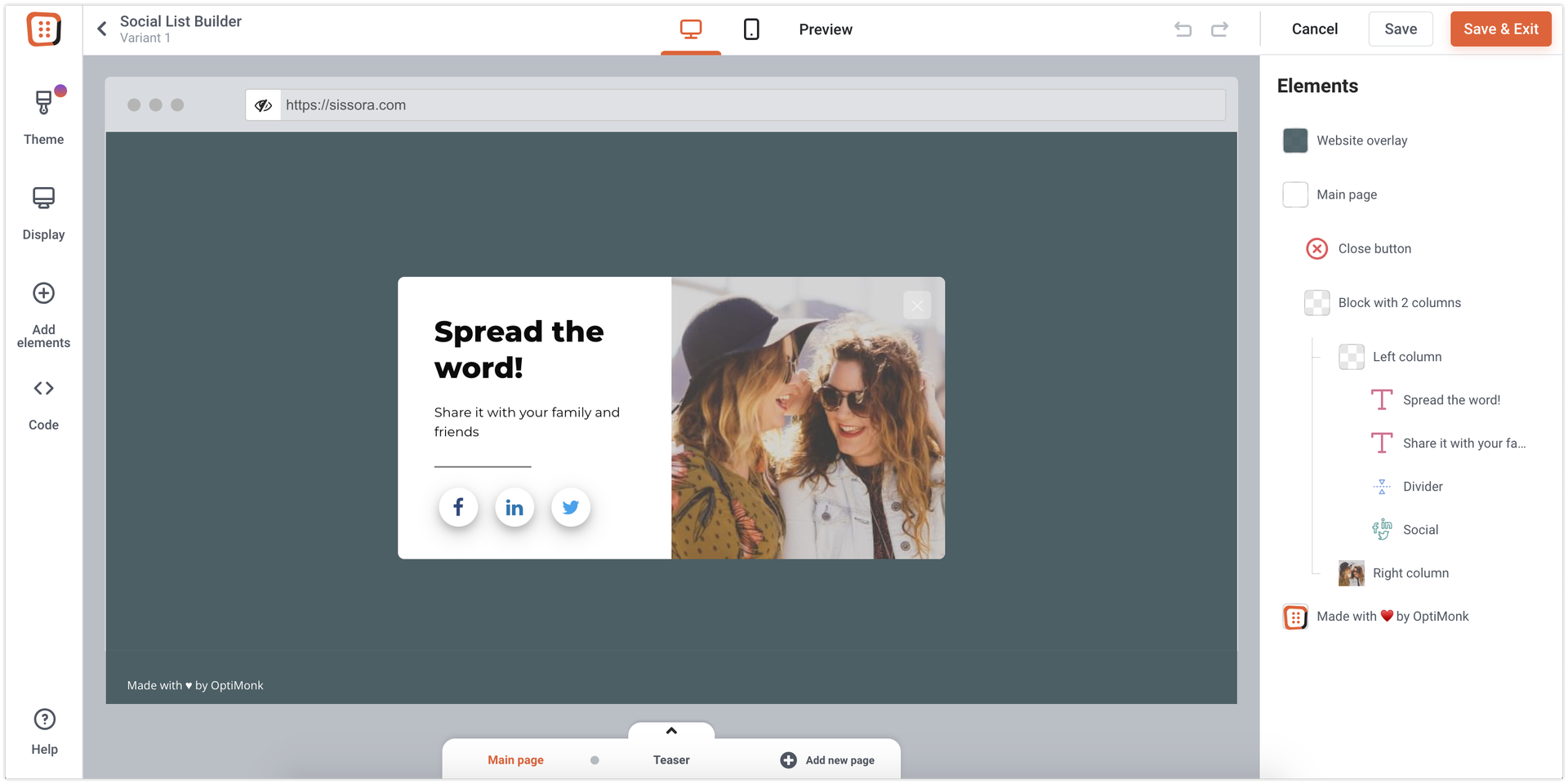The image size is (1568, 784).
Task: Select Block with 2 columns element
Action: [1399, 303]
